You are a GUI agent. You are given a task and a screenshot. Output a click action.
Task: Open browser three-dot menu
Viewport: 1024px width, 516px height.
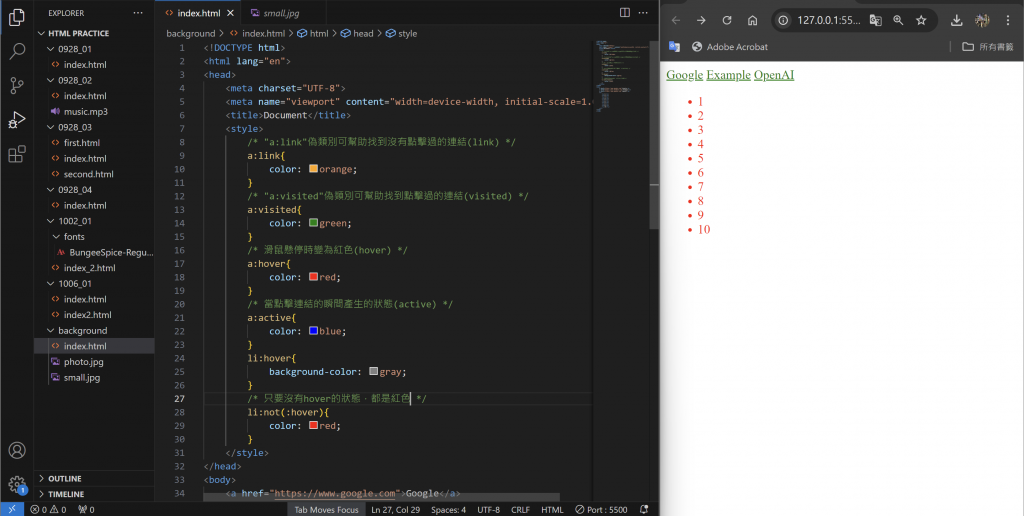point(1008,20)
